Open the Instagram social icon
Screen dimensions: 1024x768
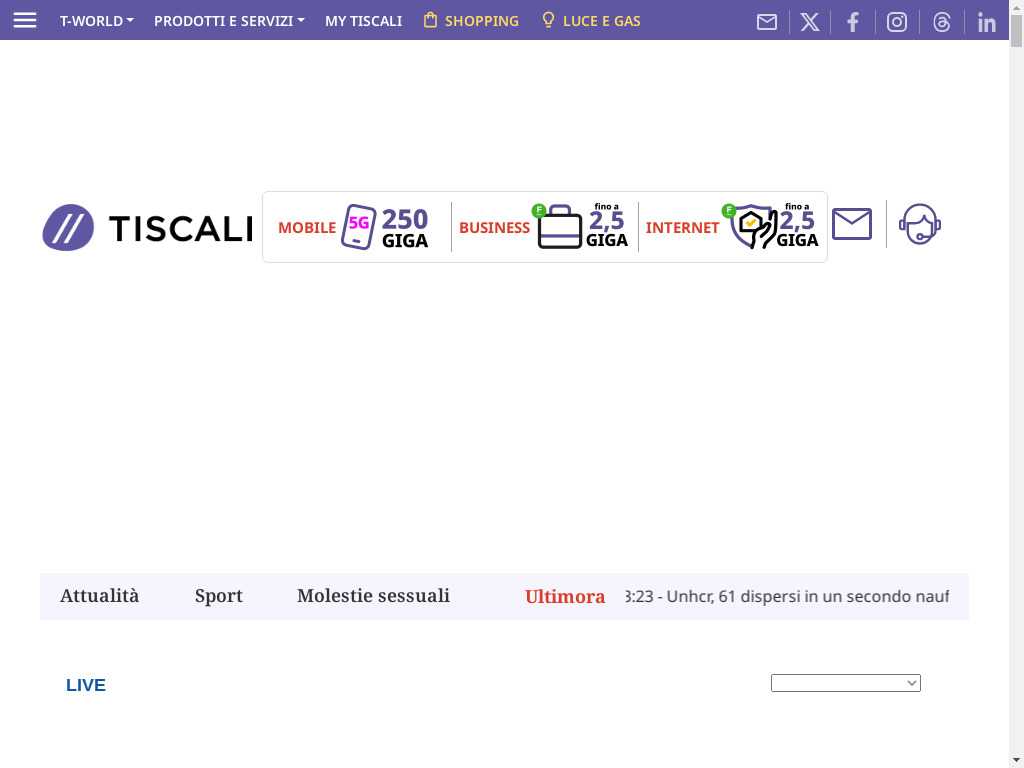click(x=897, y=22)
